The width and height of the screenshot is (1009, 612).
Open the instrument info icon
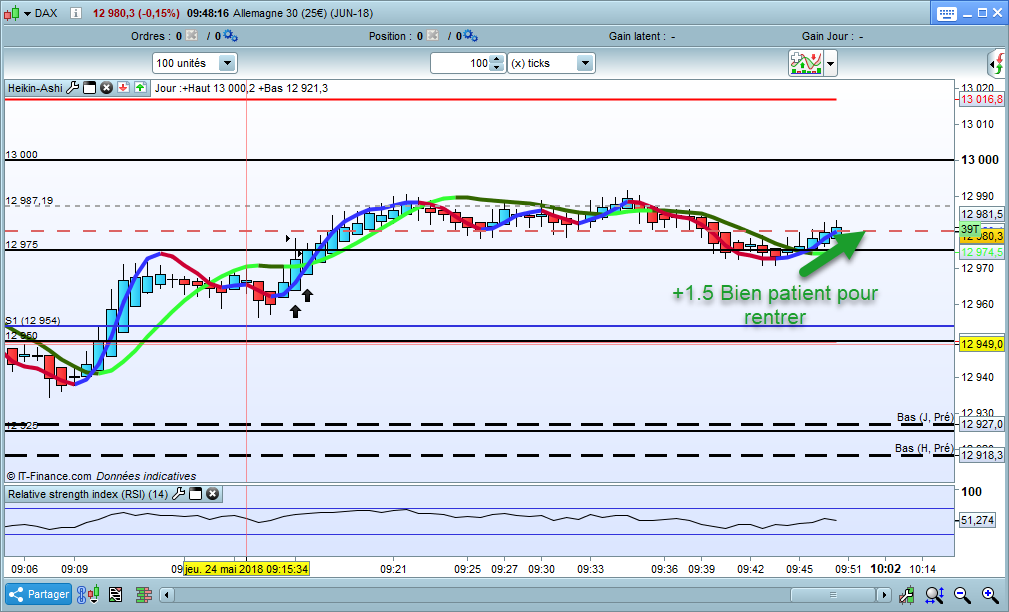(x=76, y=13)
